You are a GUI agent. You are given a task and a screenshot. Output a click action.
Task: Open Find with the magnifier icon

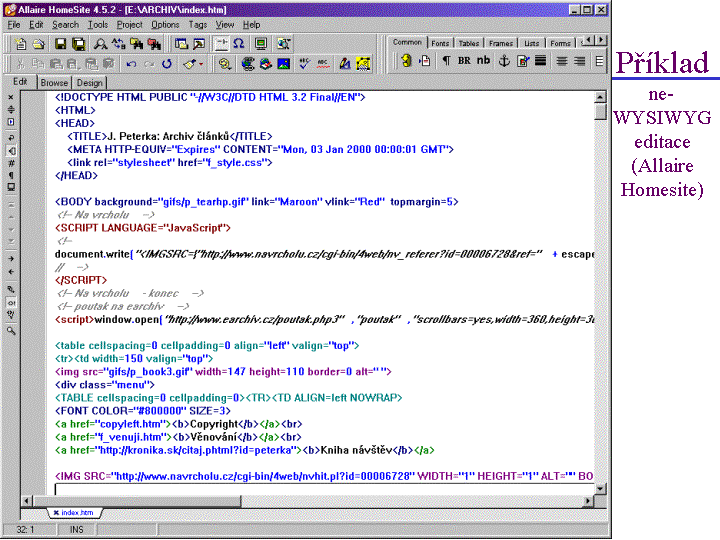100,44
